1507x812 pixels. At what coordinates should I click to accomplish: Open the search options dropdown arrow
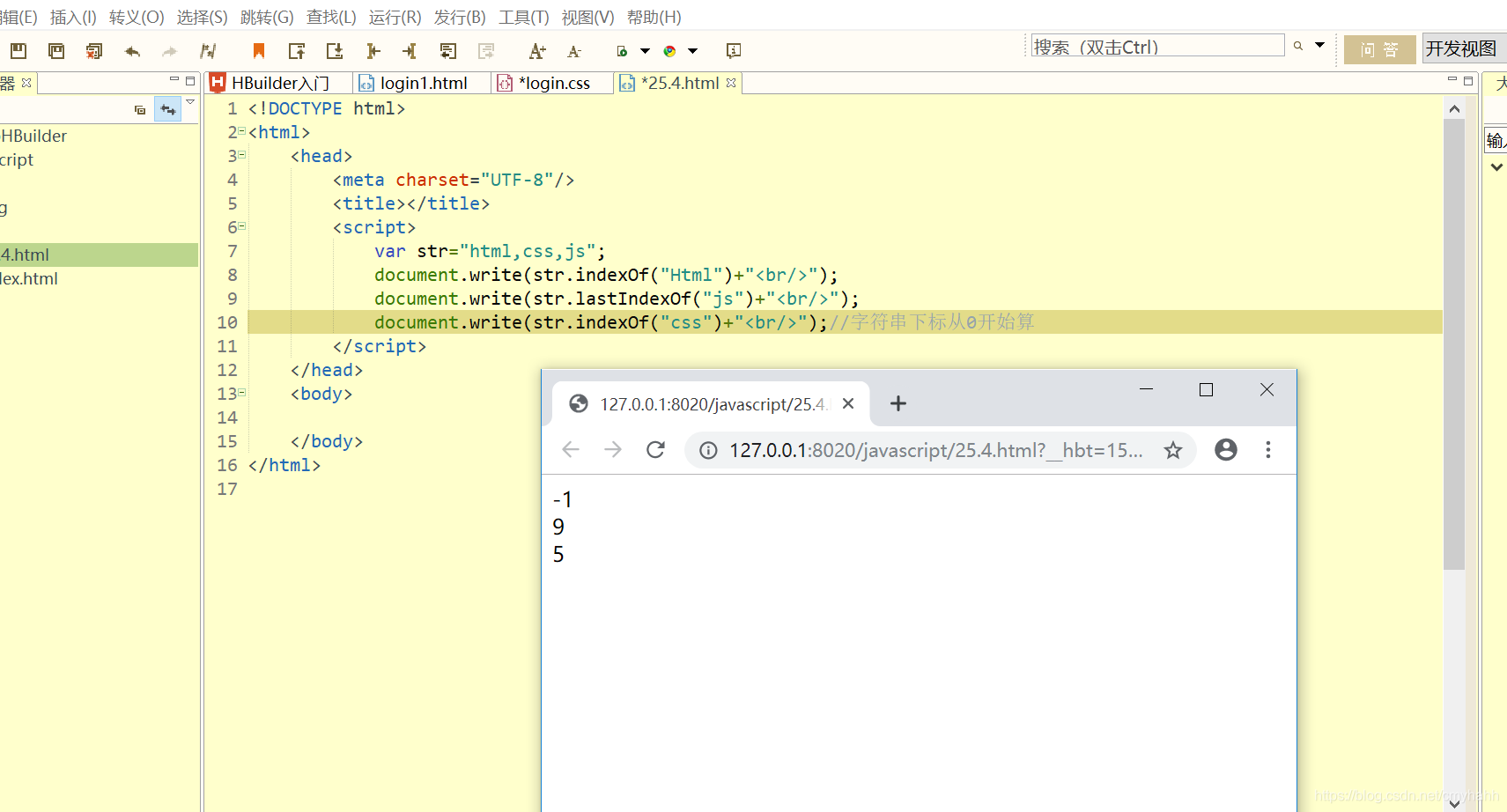pyautogui.click(x=1319, y=45)
